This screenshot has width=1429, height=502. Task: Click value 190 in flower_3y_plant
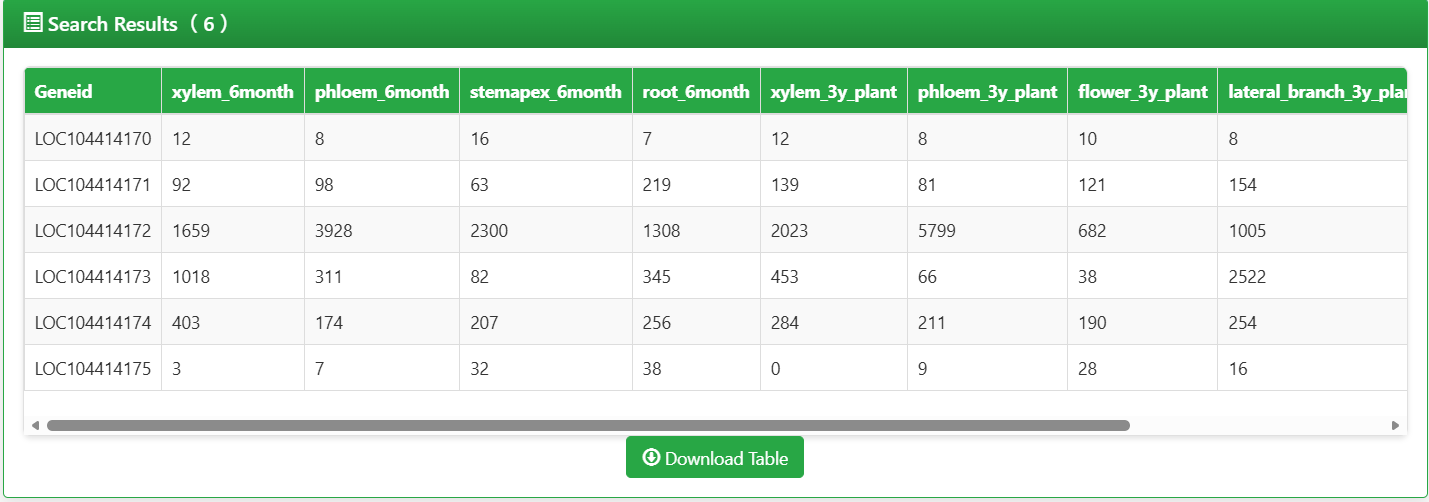[1092, 323]
